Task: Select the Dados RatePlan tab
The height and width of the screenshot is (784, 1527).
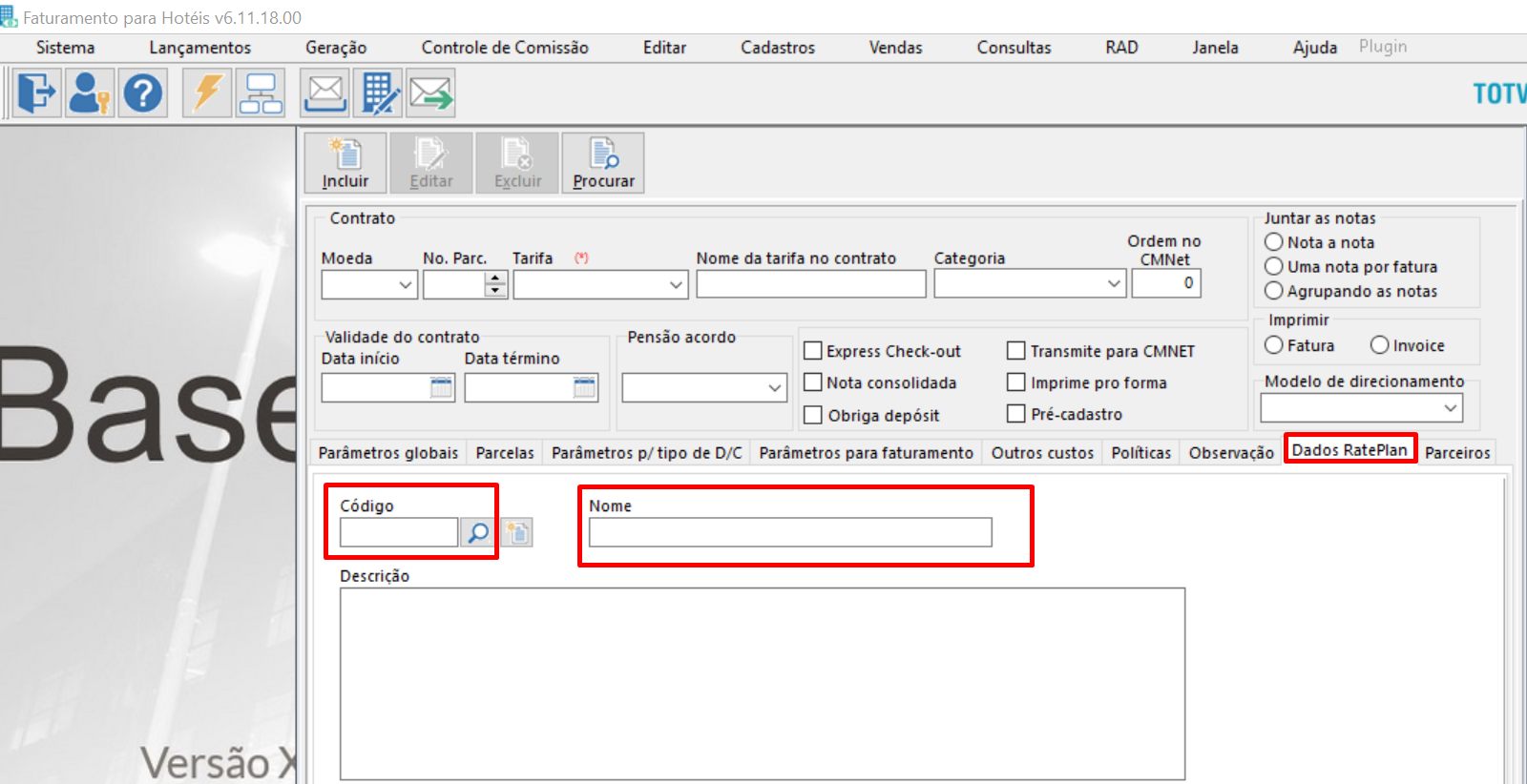Action: tap(1349, 450)
